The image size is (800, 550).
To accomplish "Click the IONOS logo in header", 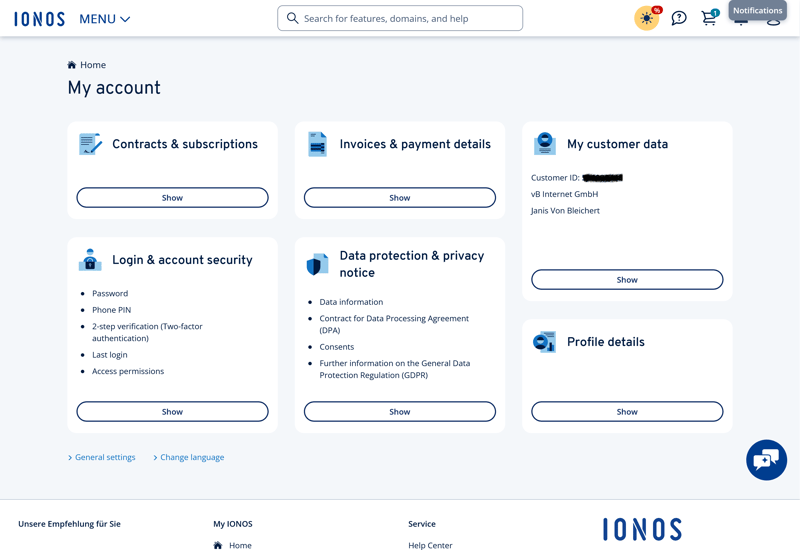I will pos(39,19).
